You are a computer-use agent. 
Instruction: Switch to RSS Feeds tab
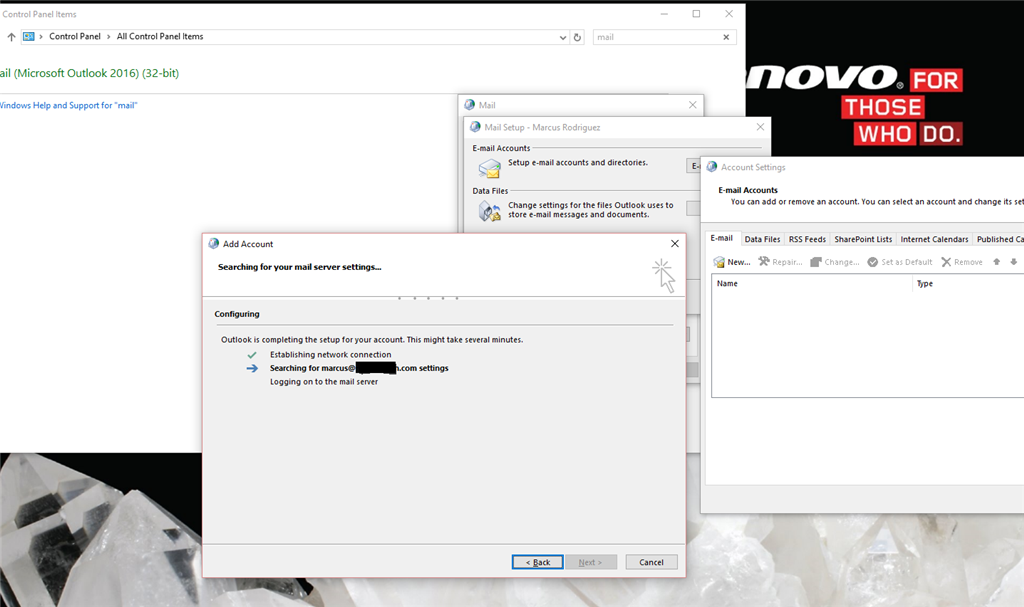tap(807, 239)
